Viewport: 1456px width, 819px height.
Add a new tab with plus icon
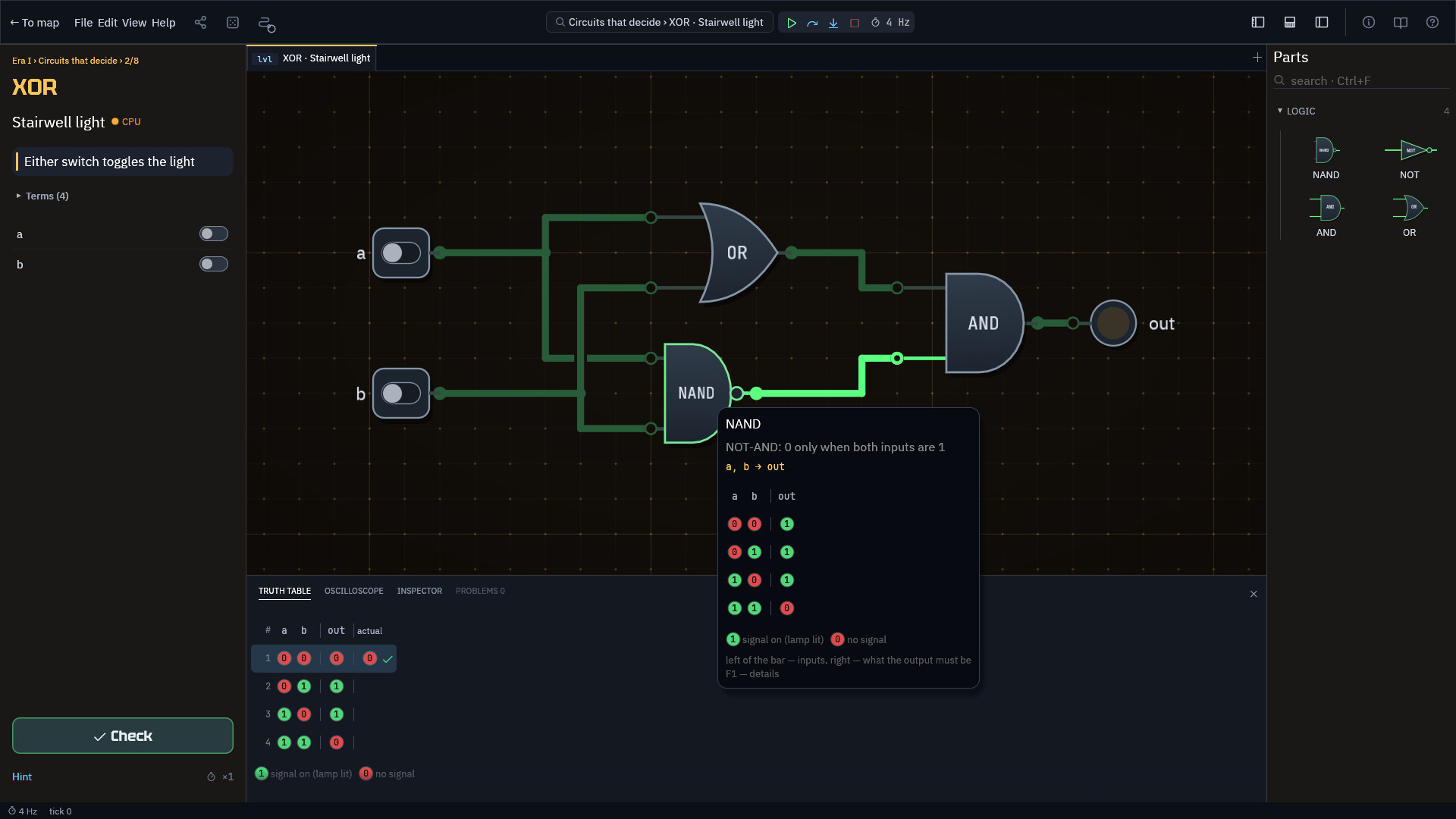pyautogui.click(x=1257, y=58)
